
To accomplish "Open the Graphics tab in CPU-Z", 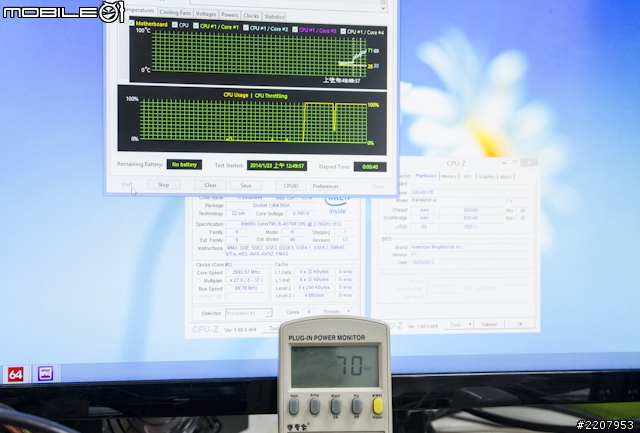I will [x=487, y=177].
